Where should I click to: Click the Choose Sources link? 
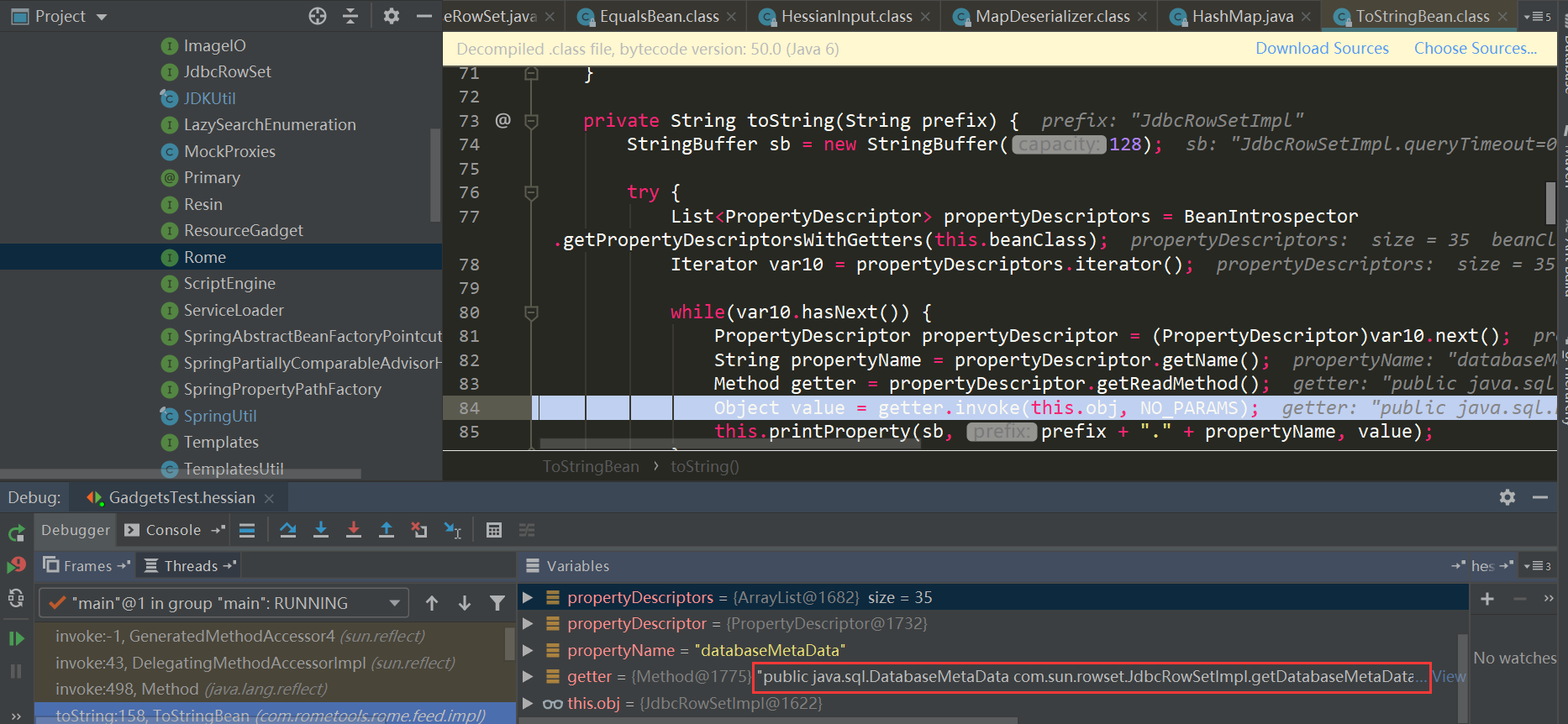click(x=1475, y=49)
